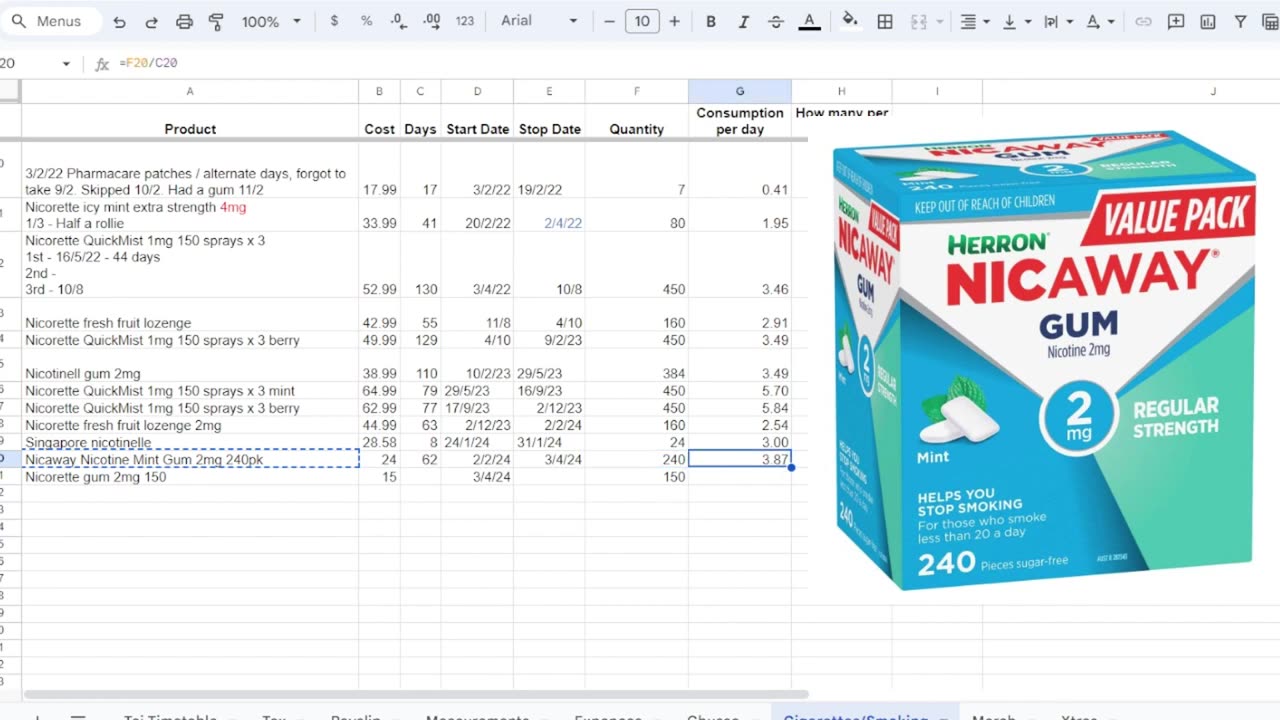Click the merge cells icon
The image size is (1280, 720).
[x=918, y=21]
